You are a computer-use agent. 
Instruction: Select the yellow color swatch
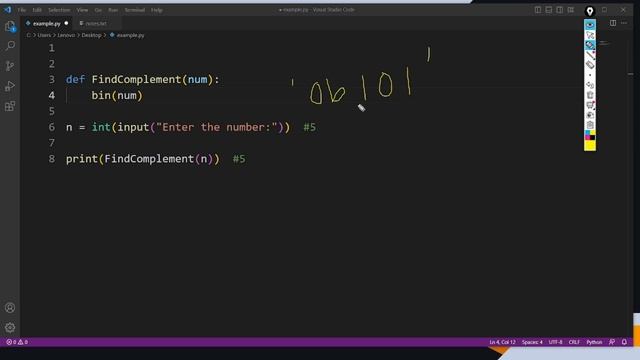tap(590, 145)
